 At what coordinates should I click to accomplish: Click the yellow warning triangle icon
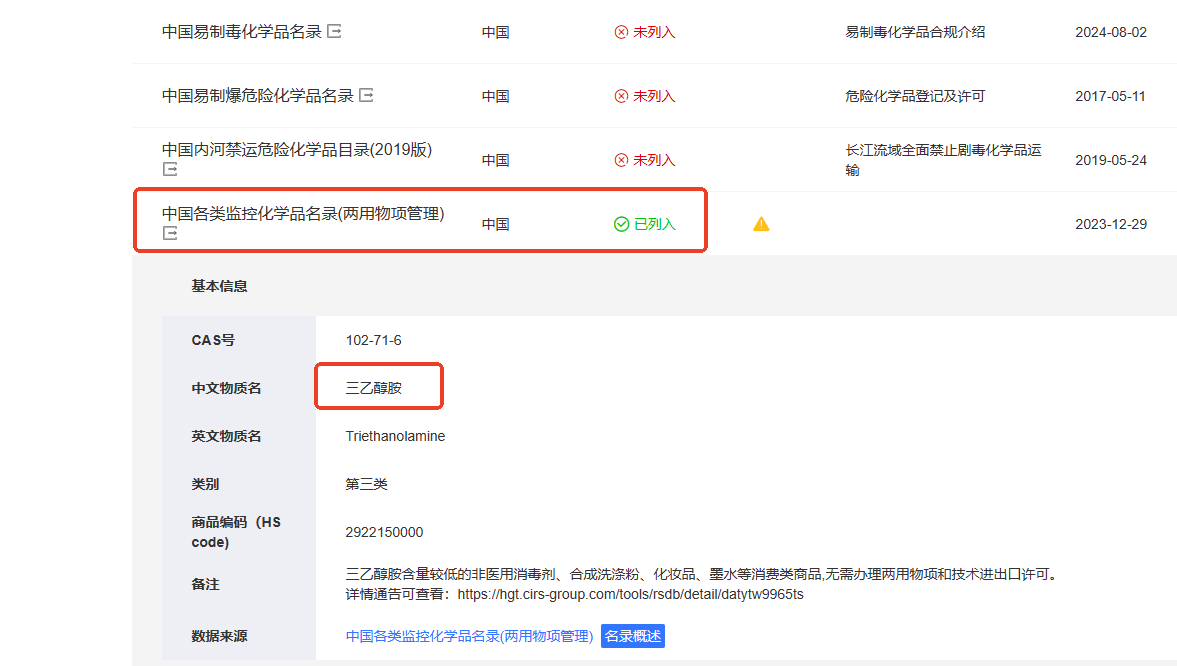pyautogui.click(x=761, y=224)
